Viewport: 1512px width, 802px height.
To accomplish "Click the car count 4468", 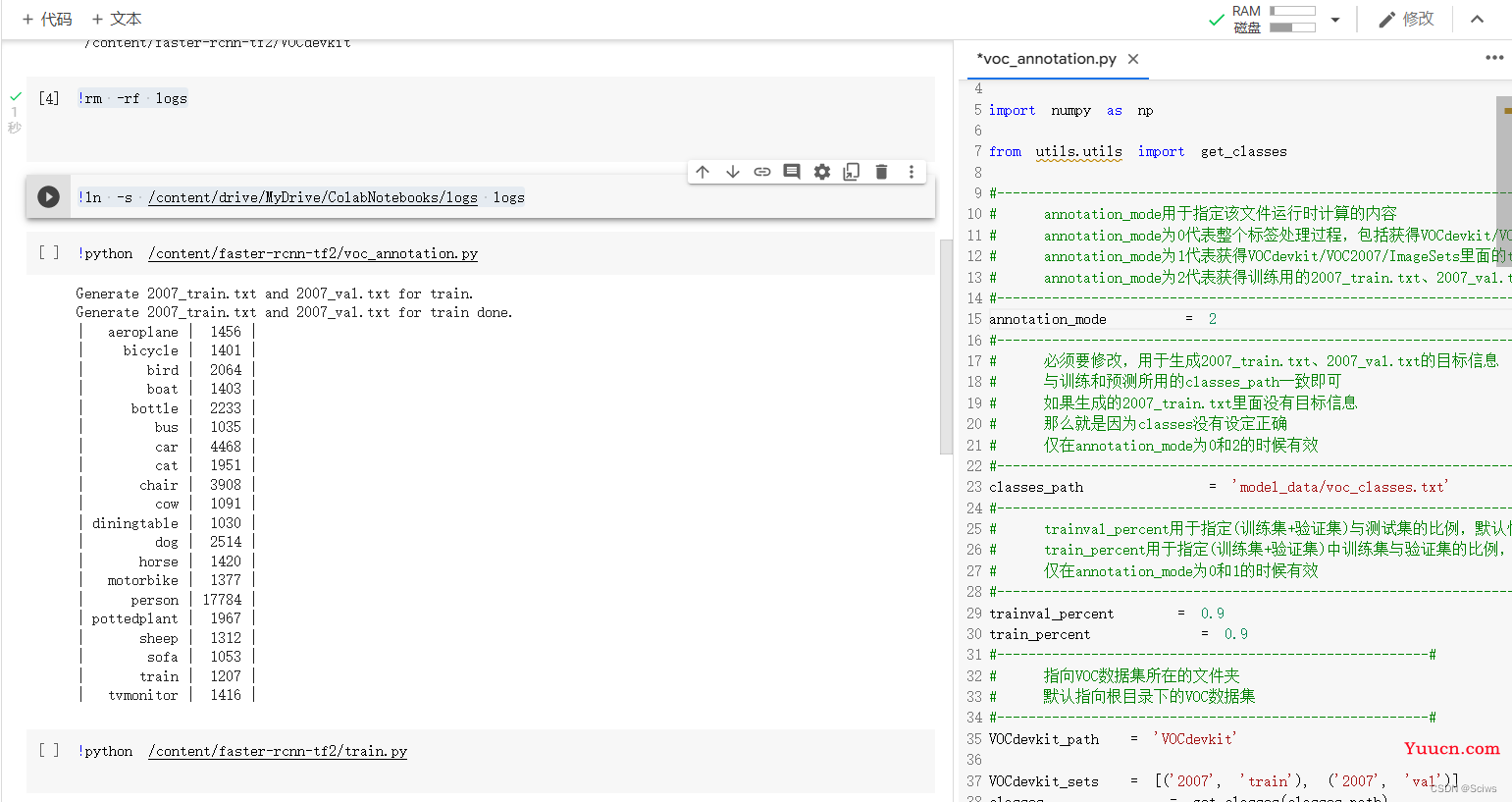I will click(x=226, y=447).
